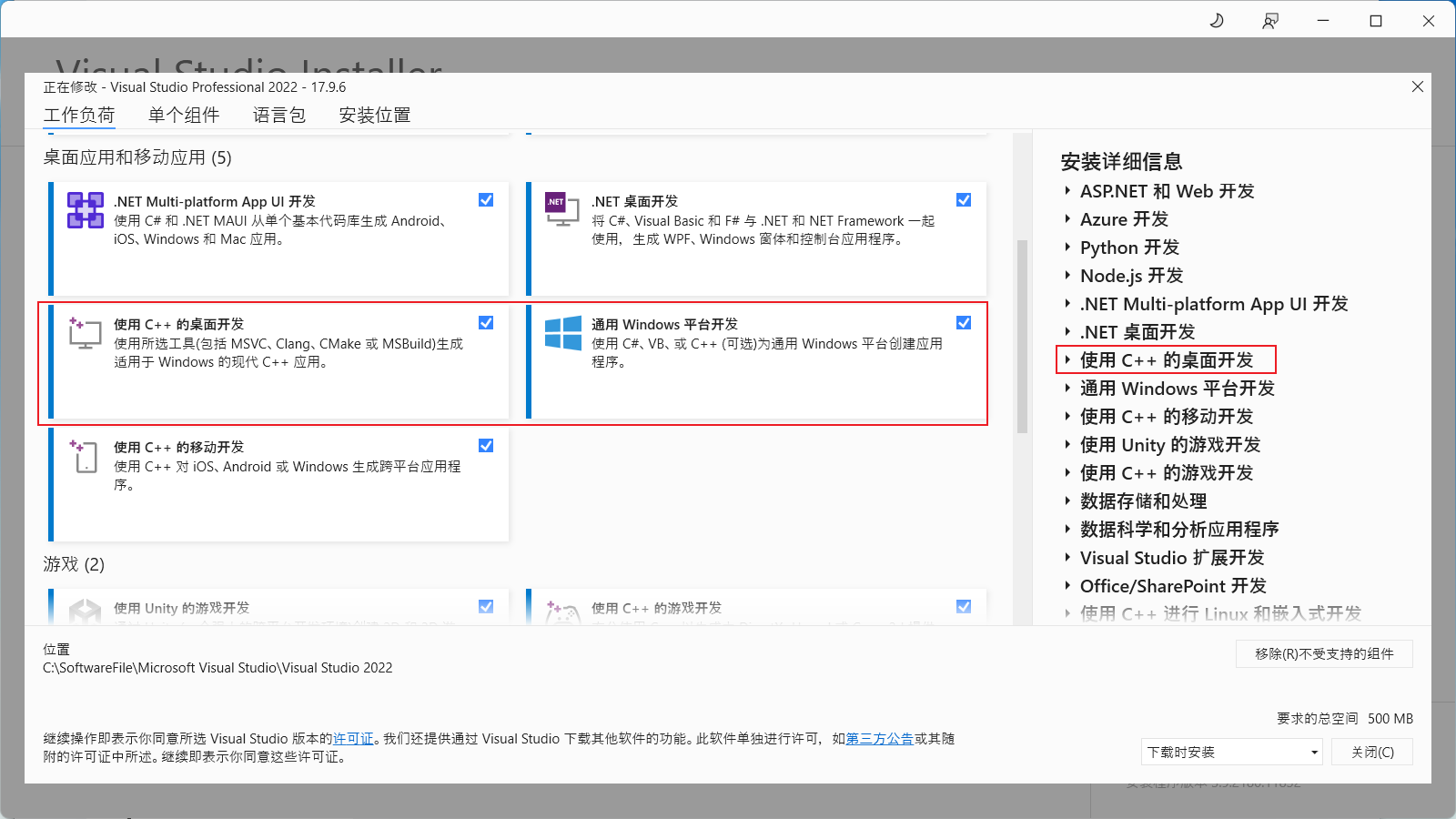Click the 使用 C++ 的桌面开发 monitor icon
The width and height of the screenshot is (1456, 819).
[85, 333]
